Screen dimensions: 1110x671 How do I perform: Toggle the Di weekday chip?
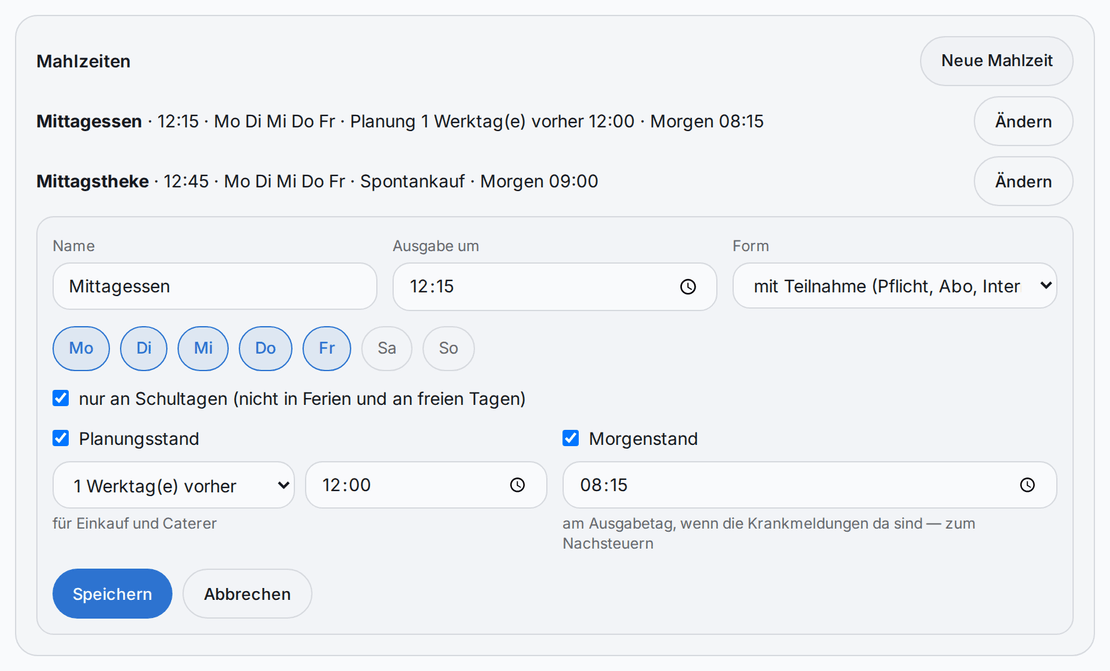pyautogui.click(x=144, y=348)
